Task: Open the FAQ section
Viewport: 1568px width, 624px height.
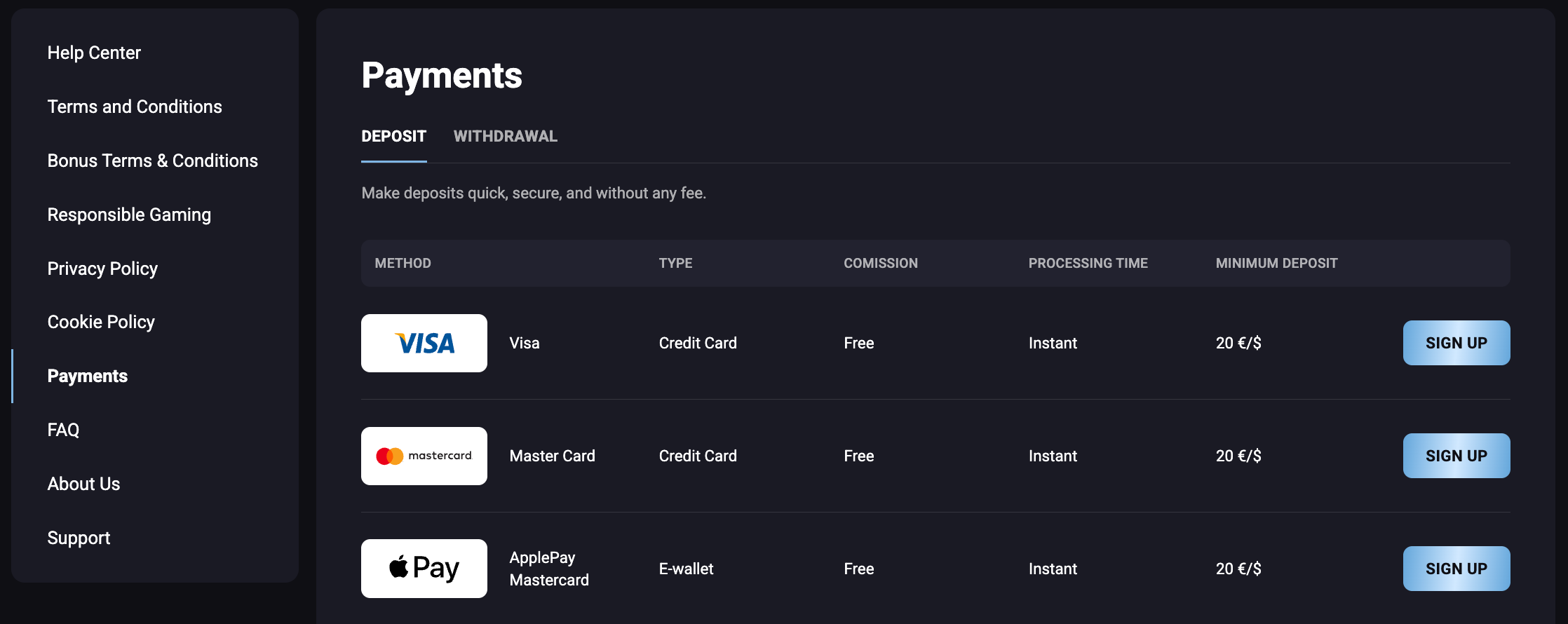Action: click(x=63, y=429)
